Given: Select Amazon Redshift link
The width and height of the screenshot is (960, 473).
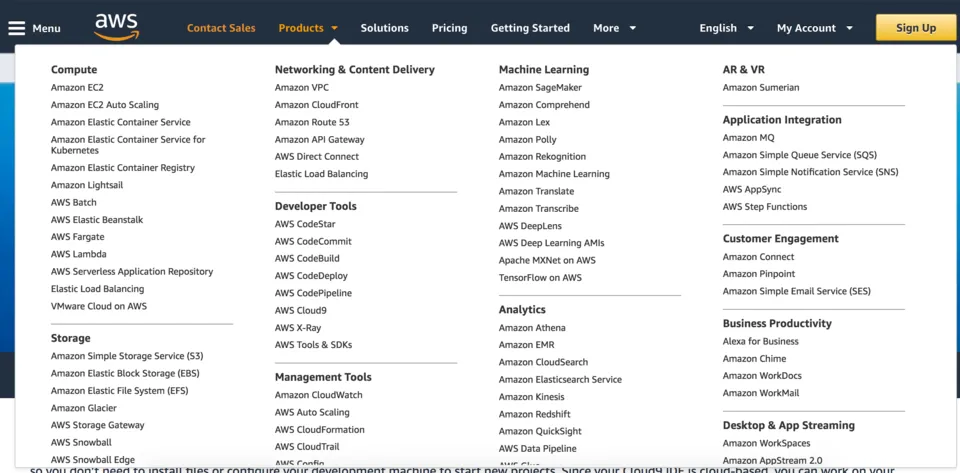Looking at the screenshot, I should (534, 414).
